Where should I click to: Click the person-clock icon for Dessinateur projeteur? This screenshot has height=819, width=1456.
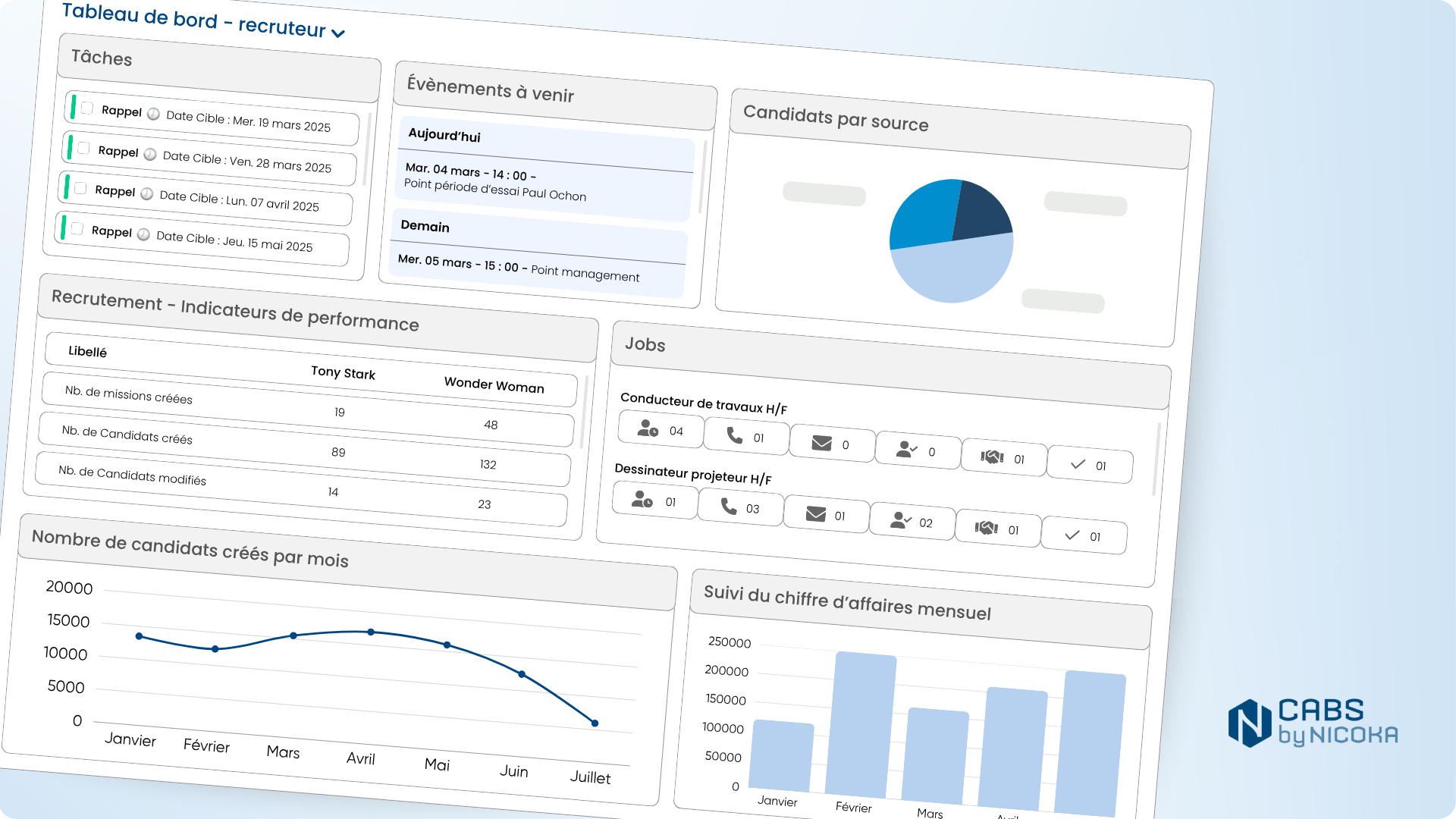642,500
